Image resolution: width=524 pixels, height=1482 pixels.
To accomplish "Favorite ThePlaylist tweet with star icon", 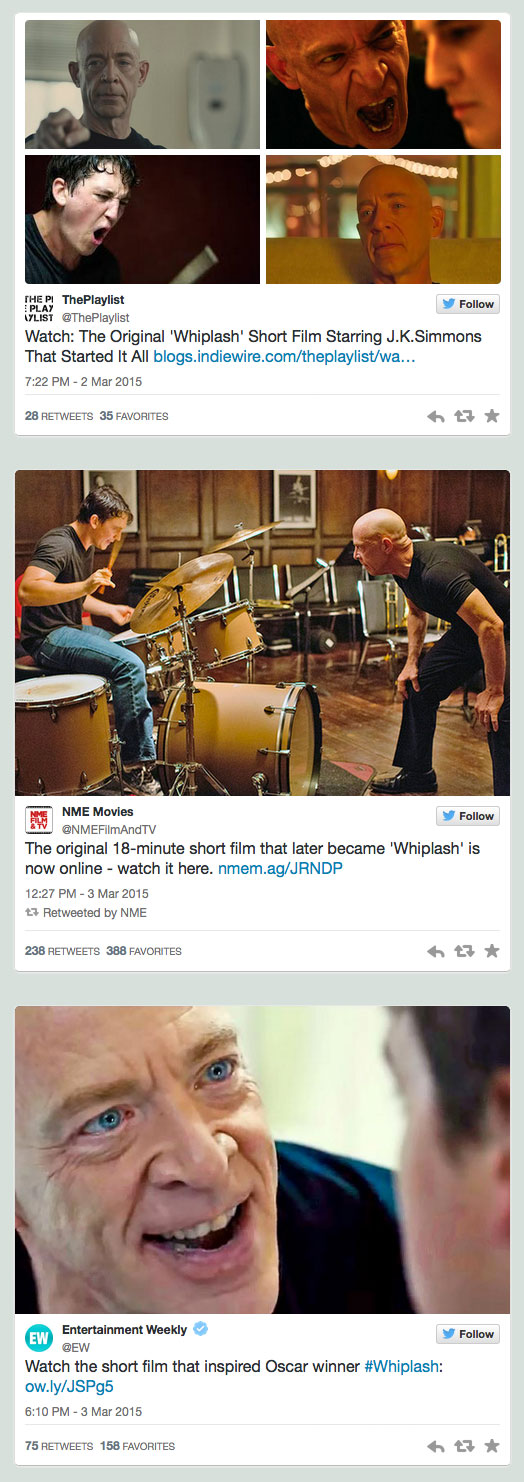I will click(x=491, y=416).
